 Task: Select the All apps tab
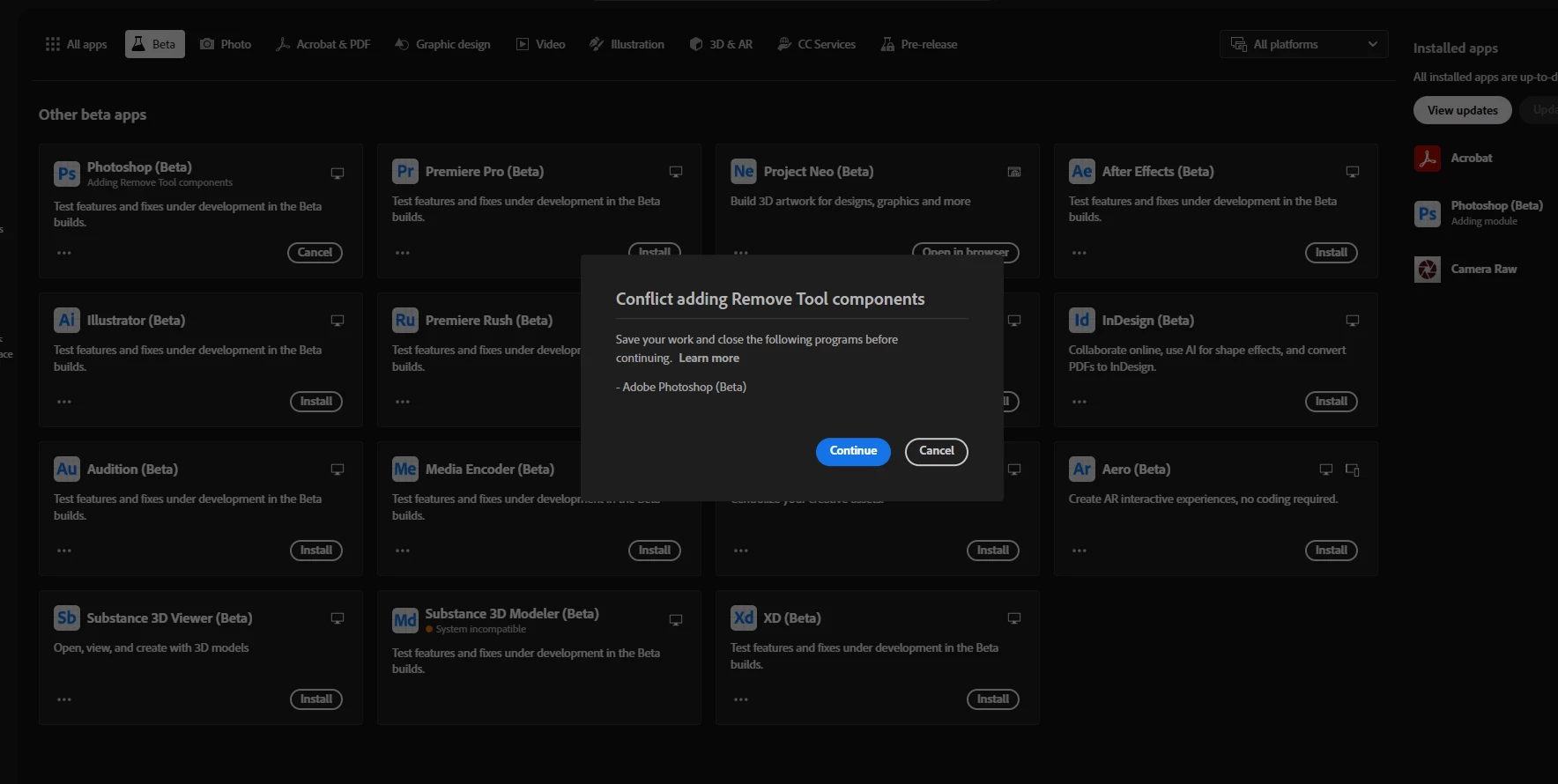click(x=76, y=44)
